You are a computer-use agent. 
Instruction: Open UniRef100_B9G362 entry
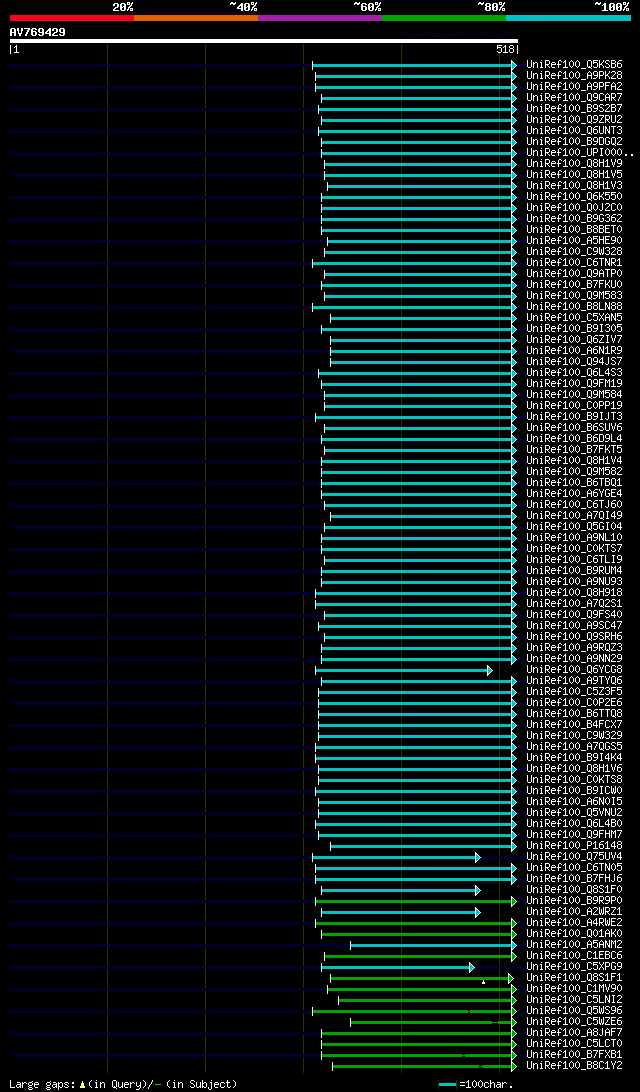[x=575, y=219]
